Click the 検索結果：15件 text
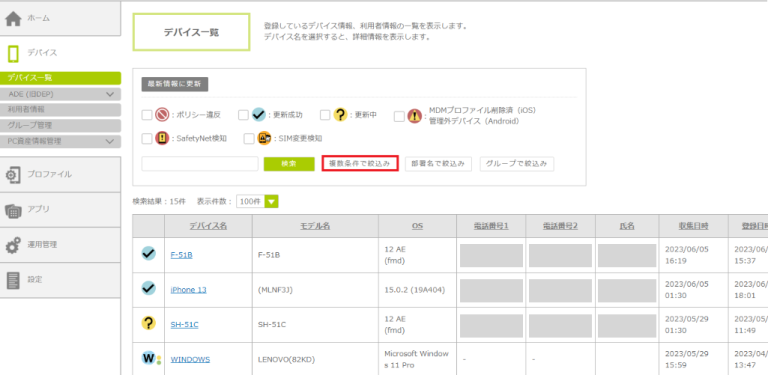 (159, 202)
